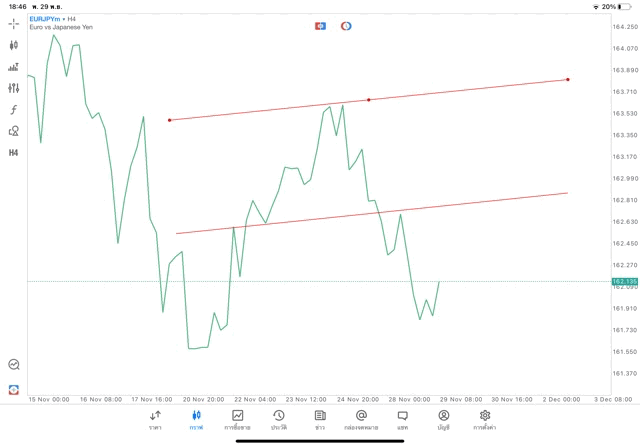This screenshot has height=447, width=640.
Task: Activate the crosshair cursor tool
Action: [x=13, y=23]
